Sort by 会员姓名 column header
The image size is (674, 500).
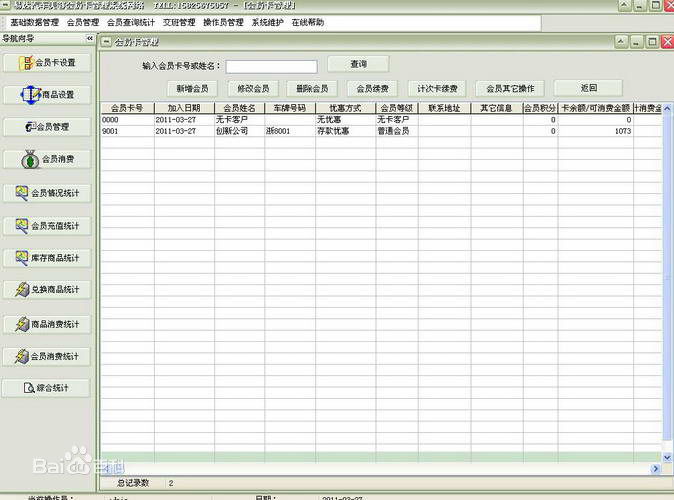click(x=239, y=108)
